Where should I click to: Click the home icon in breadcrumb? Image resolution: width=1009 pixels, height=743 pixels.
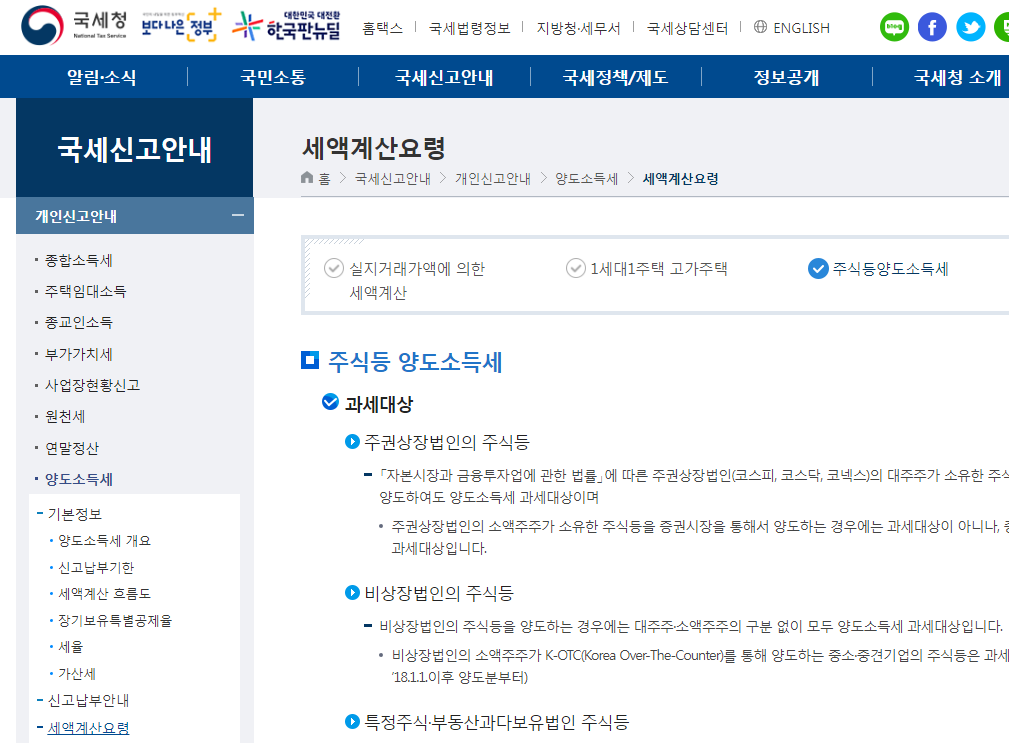[x=307, y=178]
